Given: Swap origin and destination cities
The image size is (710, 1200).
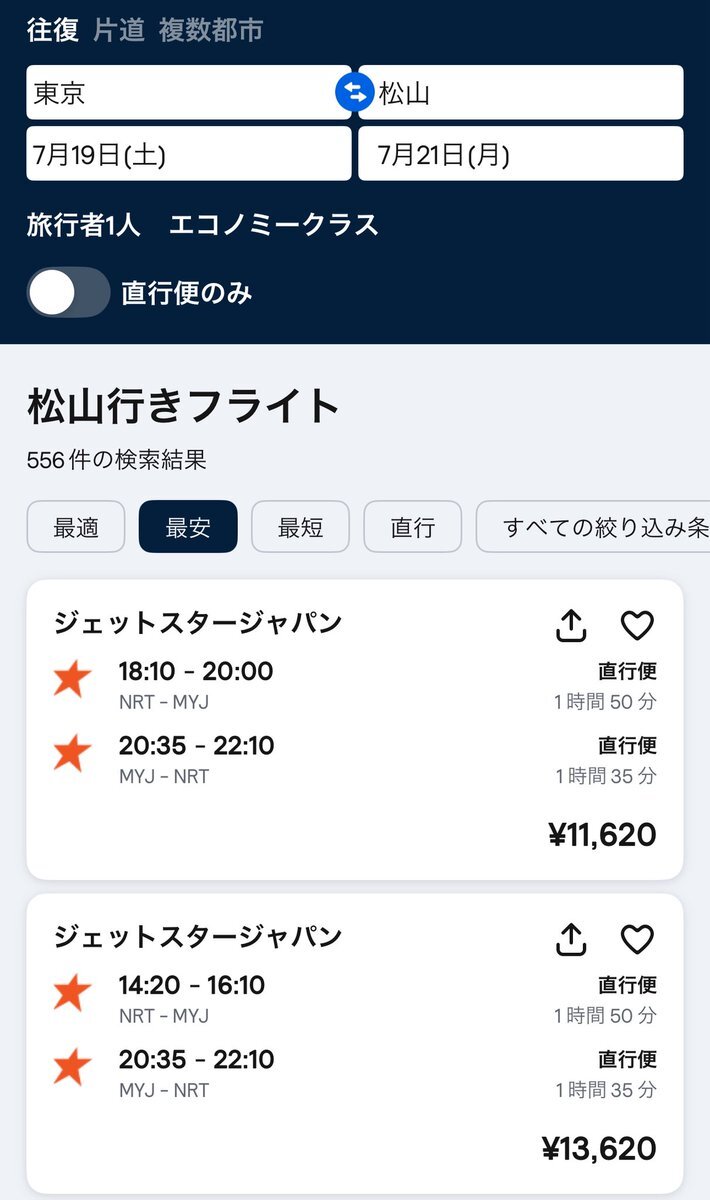Looking at the screenshot, I should click(x=354, y=93).
